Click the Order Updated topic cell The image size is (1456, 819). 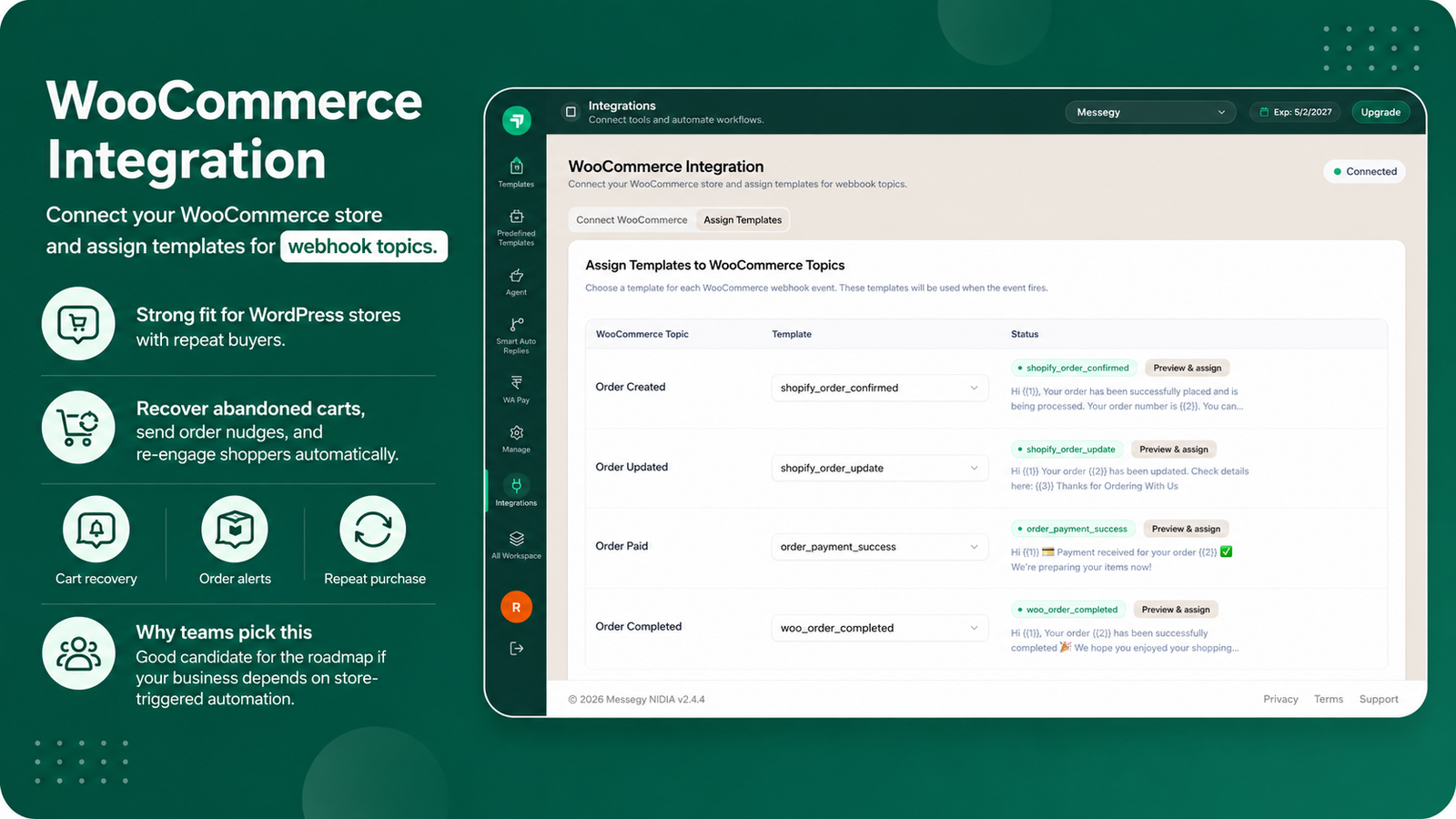[632, 467]
